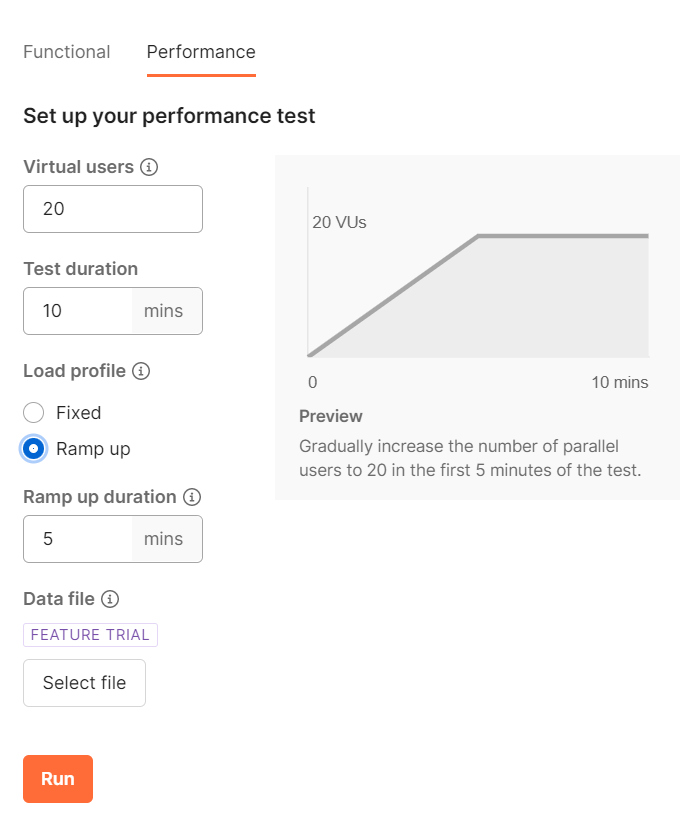Click the FEATURE TRIAL badge
The image size is (699, 833).
(90, 635)
